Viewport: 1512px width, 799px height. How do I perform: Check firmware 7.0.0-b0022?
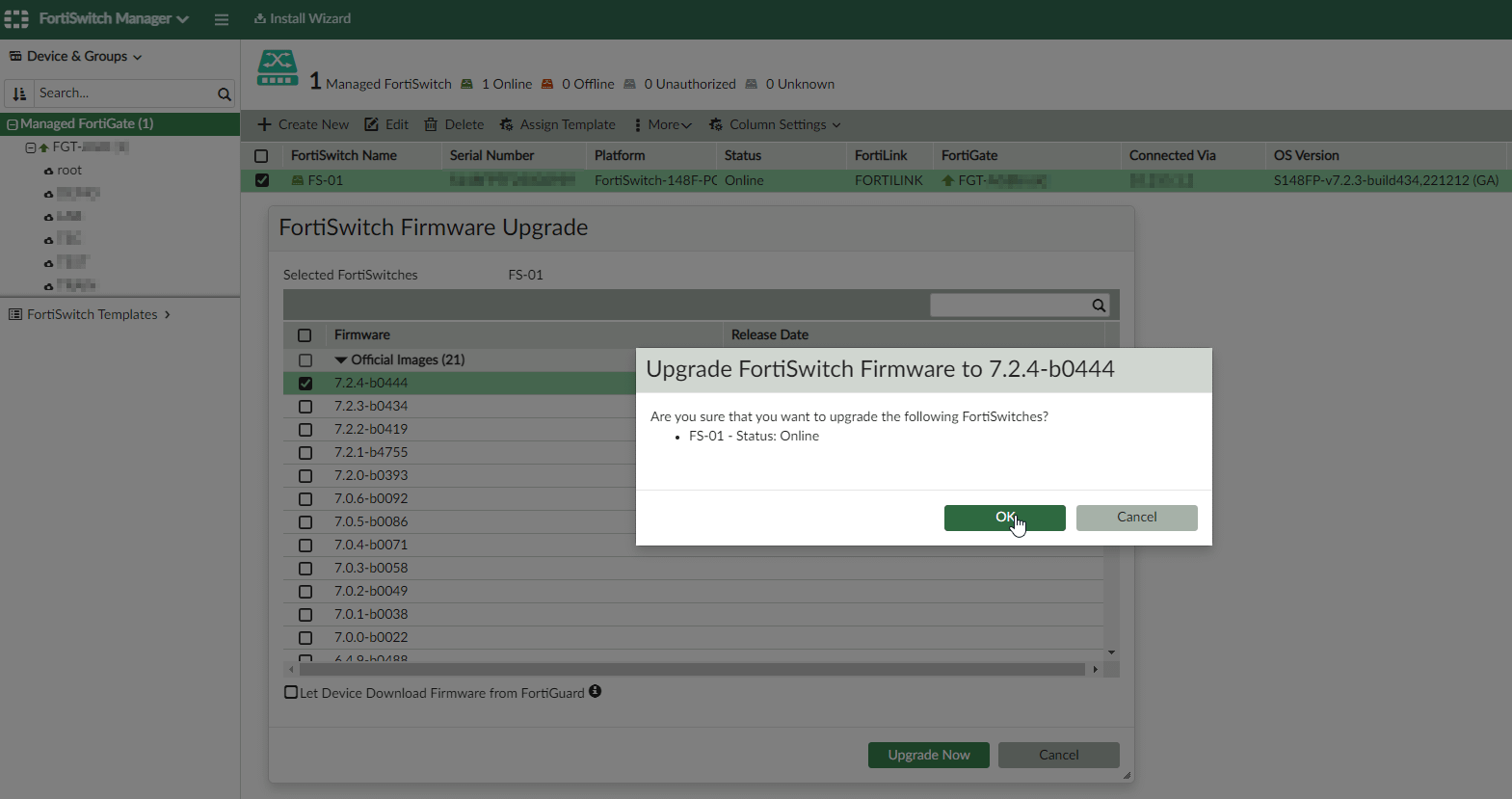(x=305, y=638)
